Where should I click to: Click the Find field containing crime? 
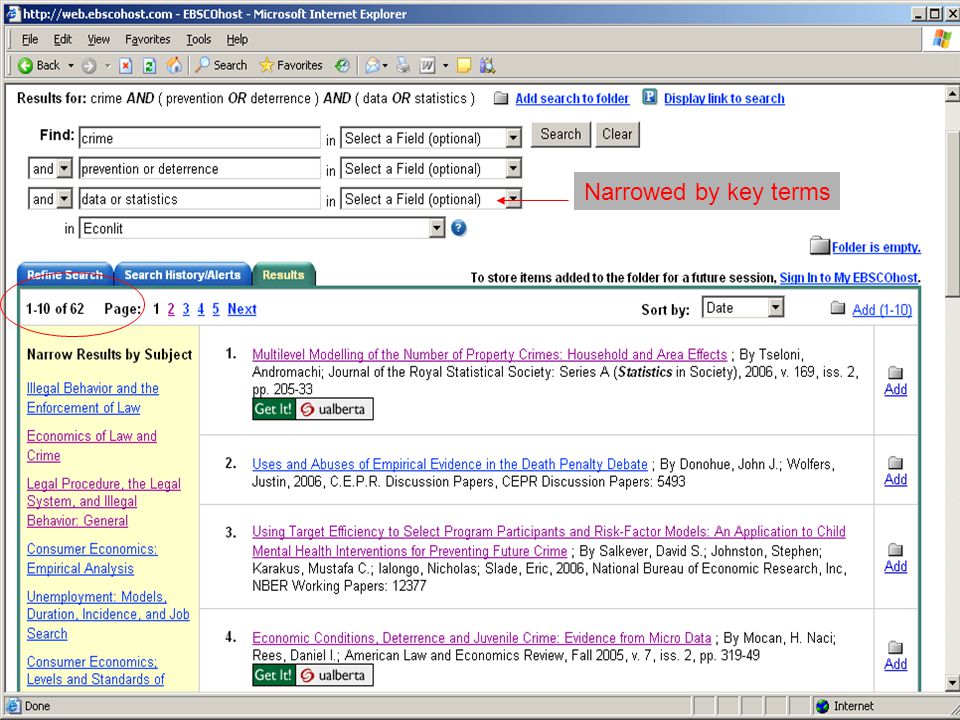[200, 138]
